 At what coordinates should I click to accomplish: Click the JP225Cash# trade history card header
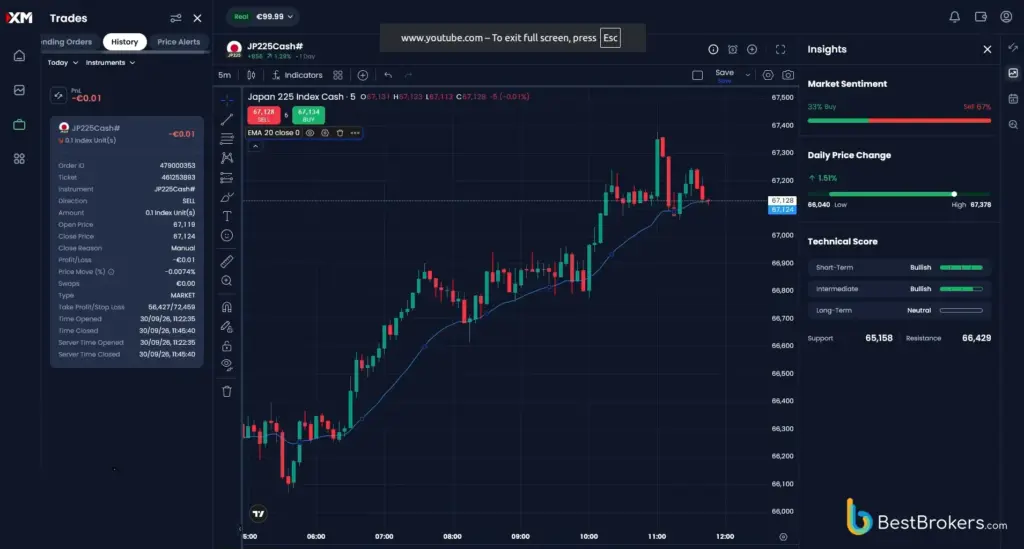(127, 133)
